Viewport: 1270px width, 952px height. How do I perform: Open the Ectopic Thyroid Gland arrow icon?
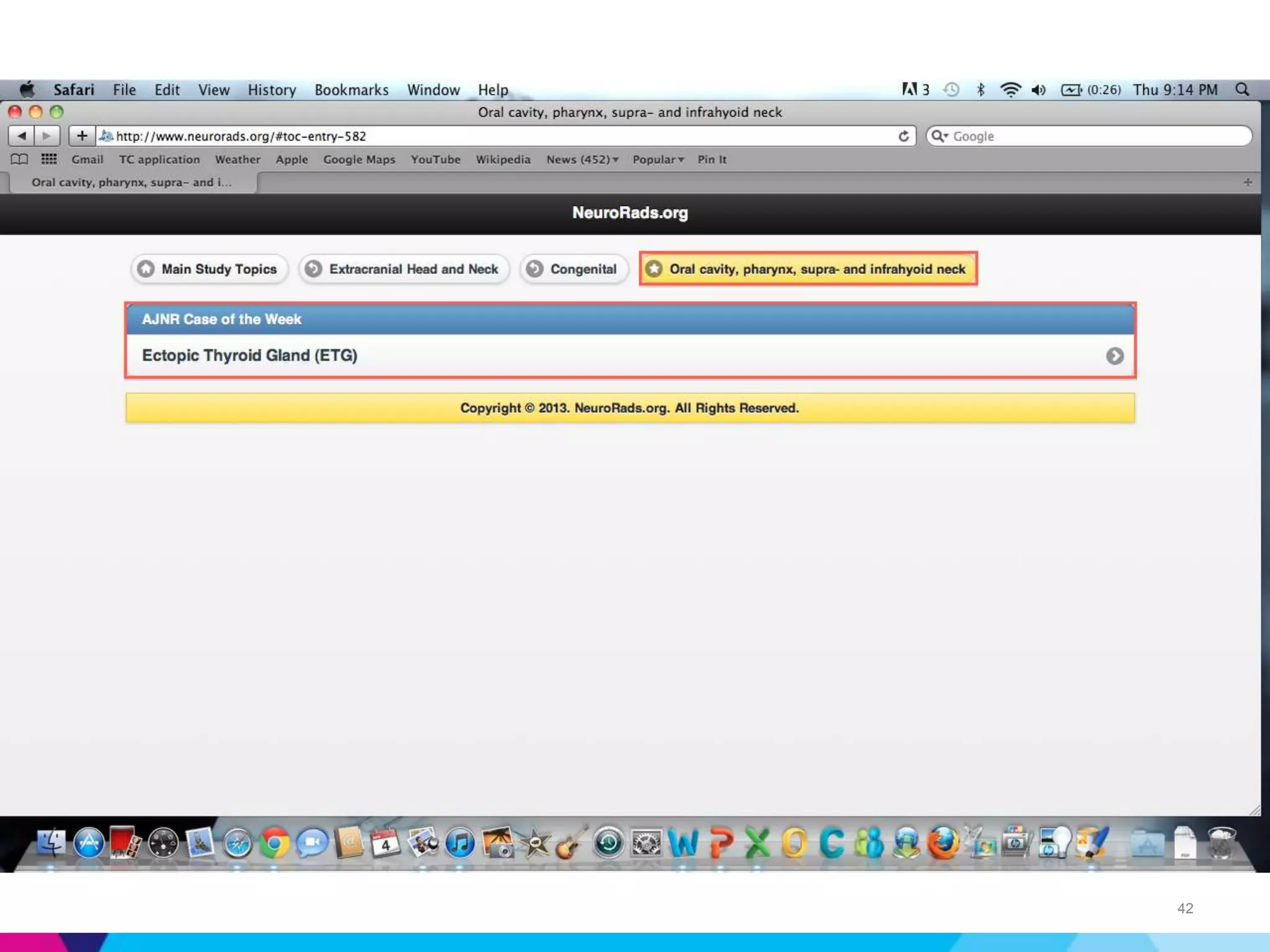[x=1114, y=356]
